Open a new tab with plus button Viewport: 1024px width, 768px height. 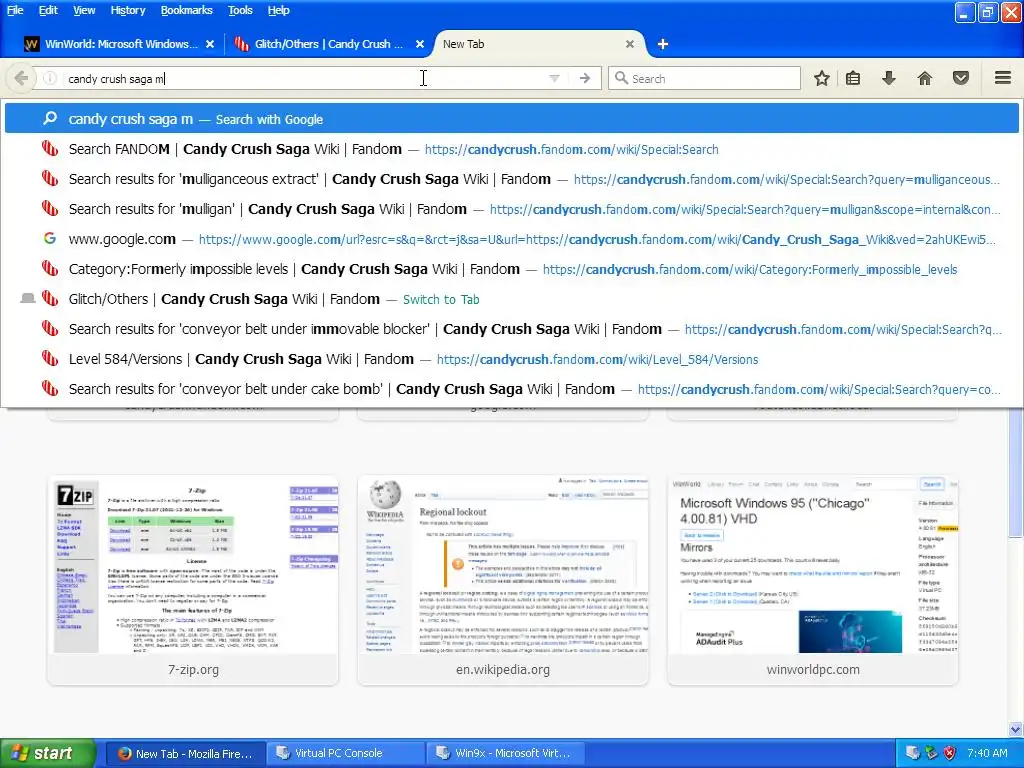[x=663, y=44]
